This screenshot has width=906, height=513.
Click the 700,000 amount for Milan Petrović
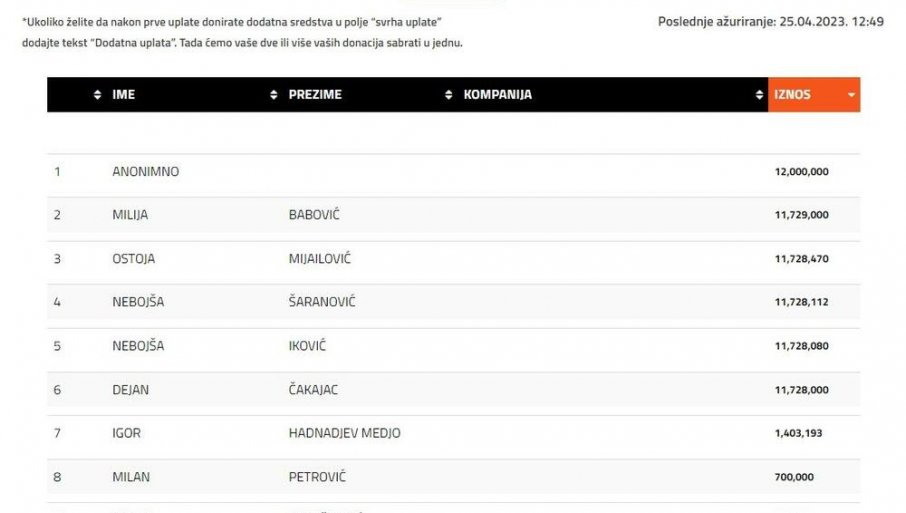click(x=794, y=477)
